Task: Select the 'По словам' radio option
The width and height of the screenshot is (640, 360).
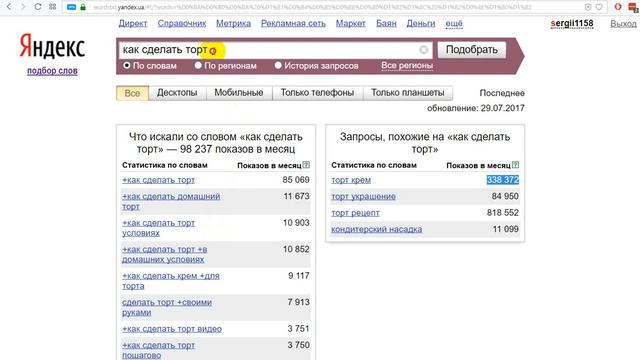Action: (x=127, y=65)
